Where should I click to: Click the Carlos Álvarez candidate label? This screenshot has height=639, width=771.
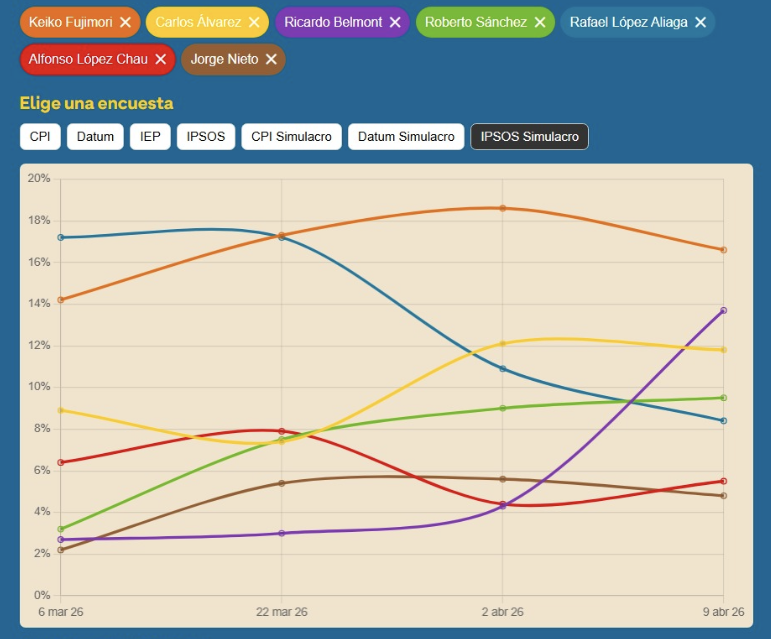(x=198, y=22)
